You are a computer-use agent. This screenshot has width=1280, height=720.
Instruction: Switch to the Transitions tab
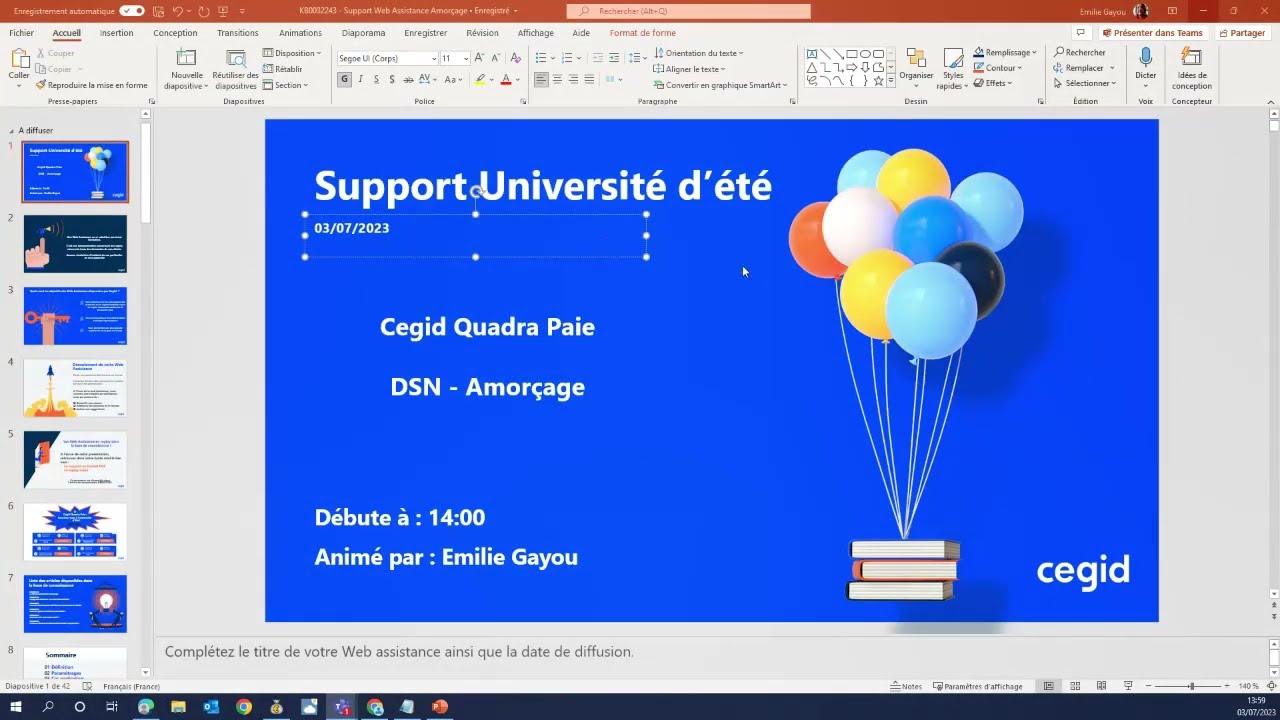click(238, 33)
